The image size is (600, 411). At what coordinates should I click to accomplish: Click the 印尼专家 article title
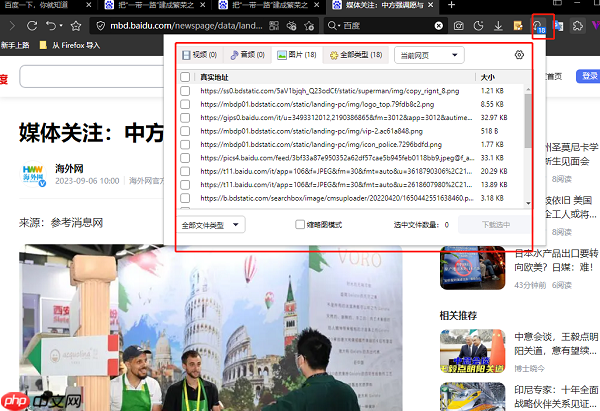(556, 397)
